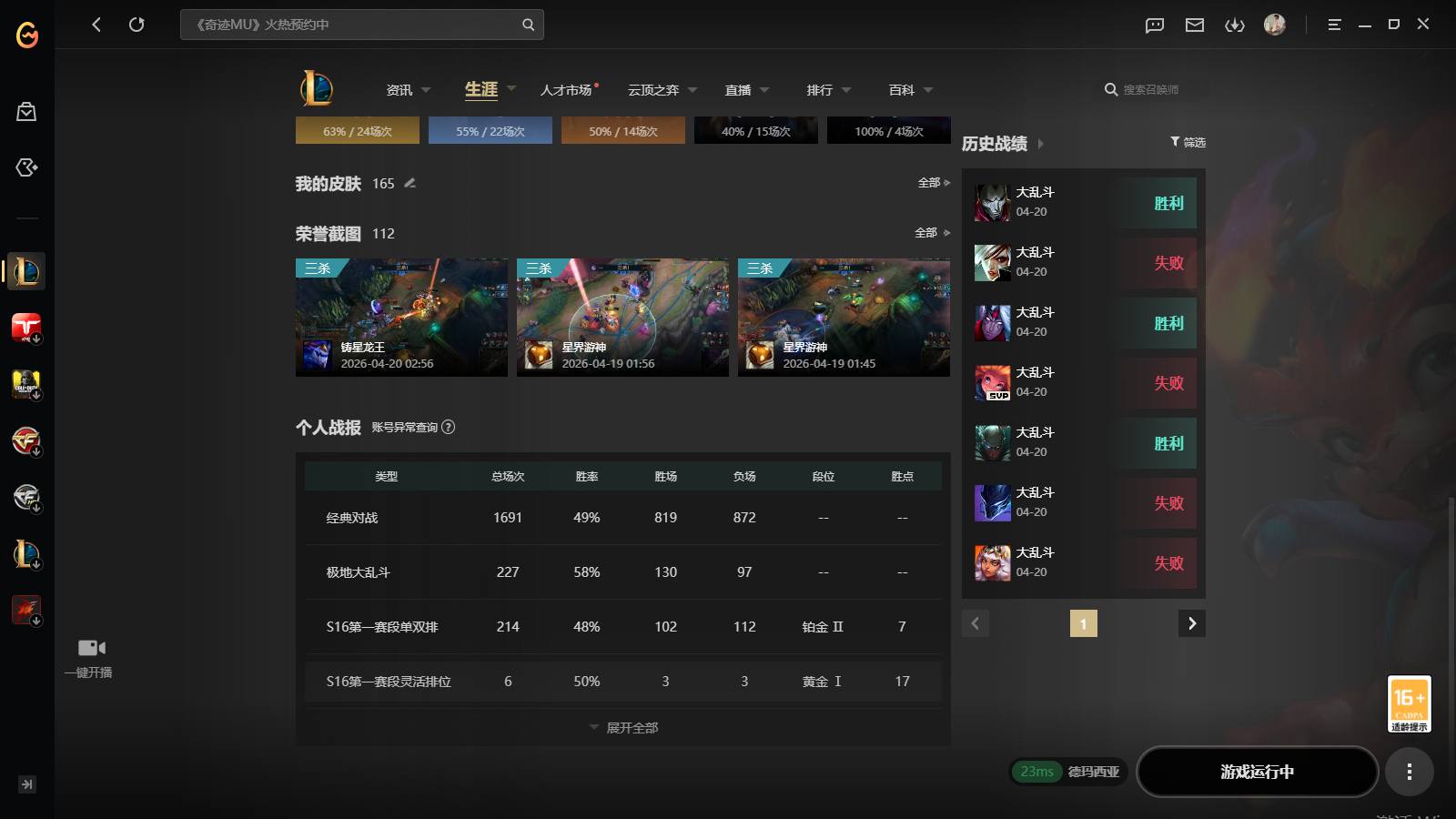Expand the 排行 dropdown
This screenshot has height=819, width=1456.
tap(846, 90)
